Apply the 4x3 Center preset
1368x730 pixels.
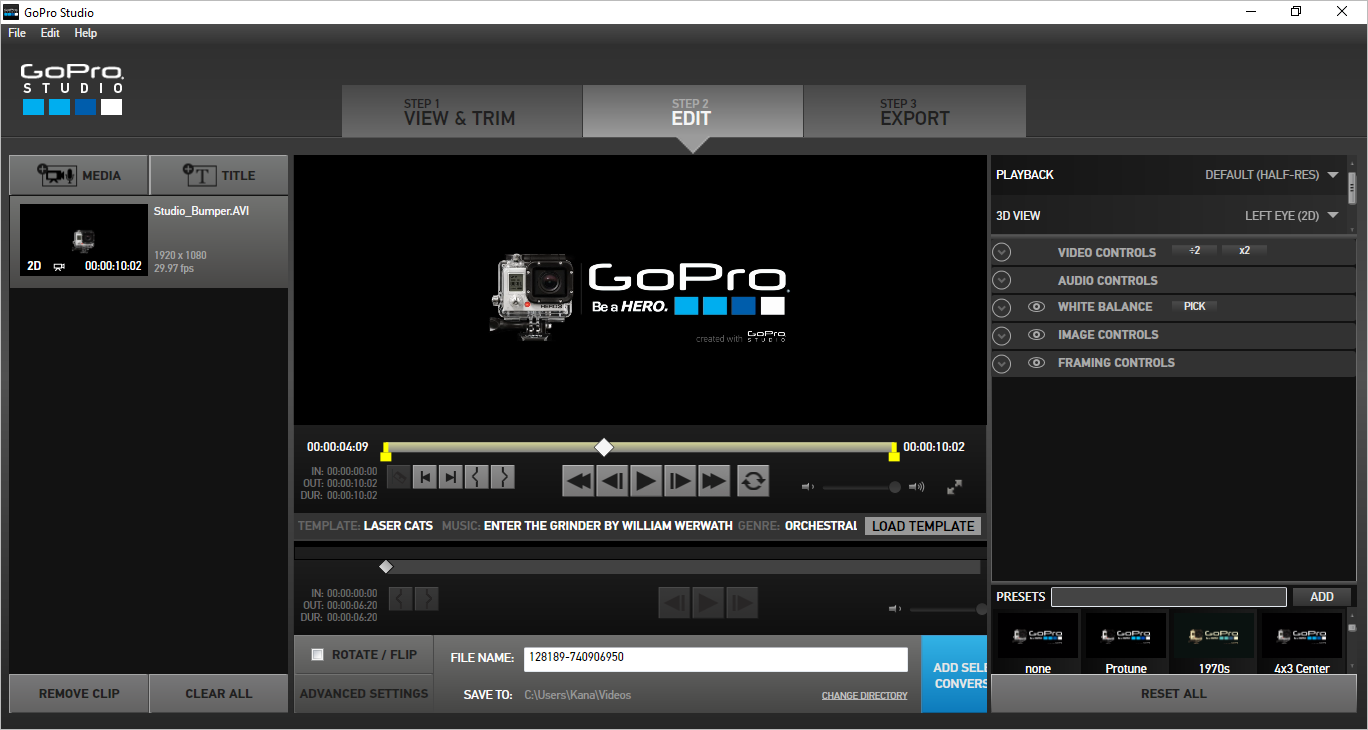coord(1301,644)
